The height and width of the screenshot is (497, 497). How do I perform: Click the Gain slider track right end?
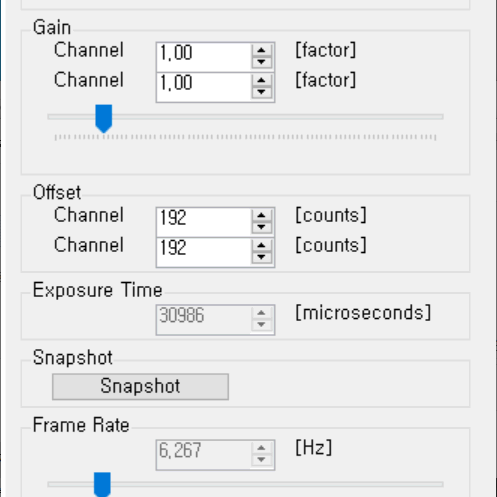[439, 117]
